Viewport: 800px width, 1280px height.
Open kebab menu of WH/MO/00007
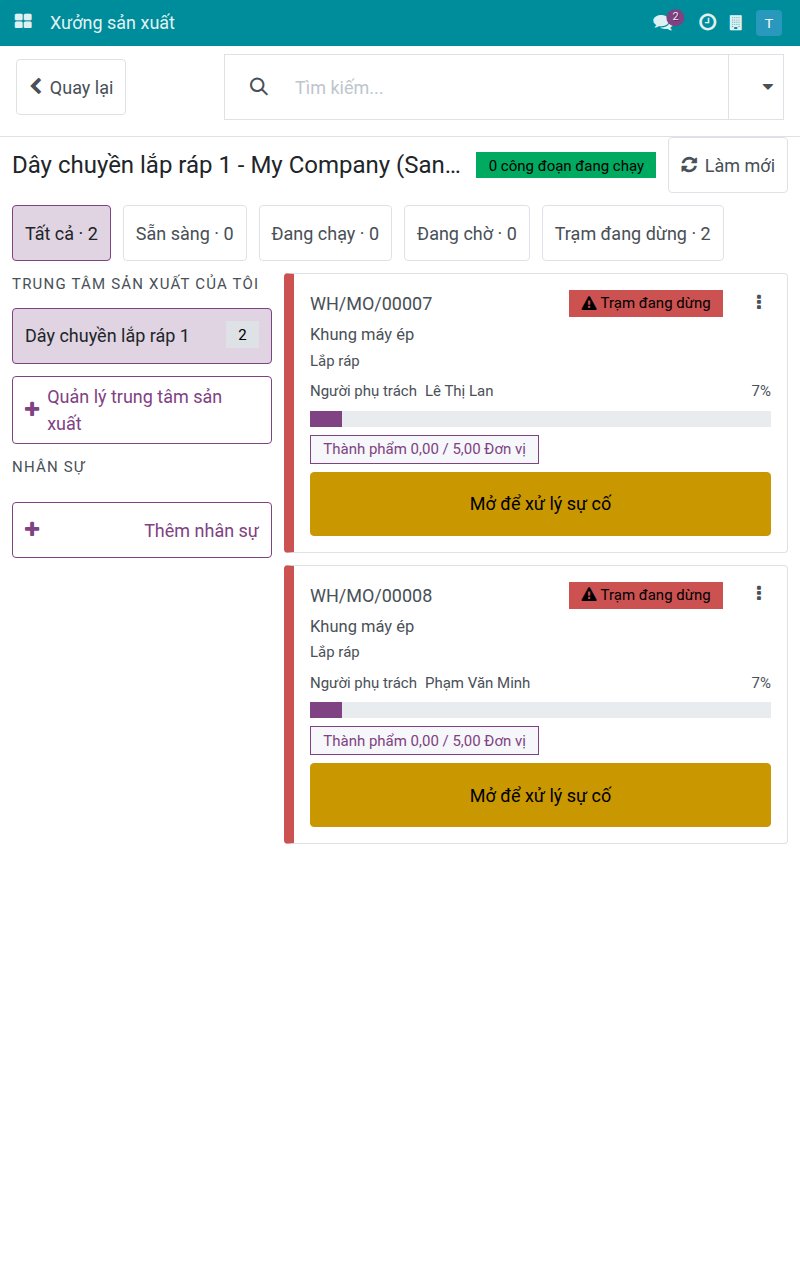(x=759, y=302)
